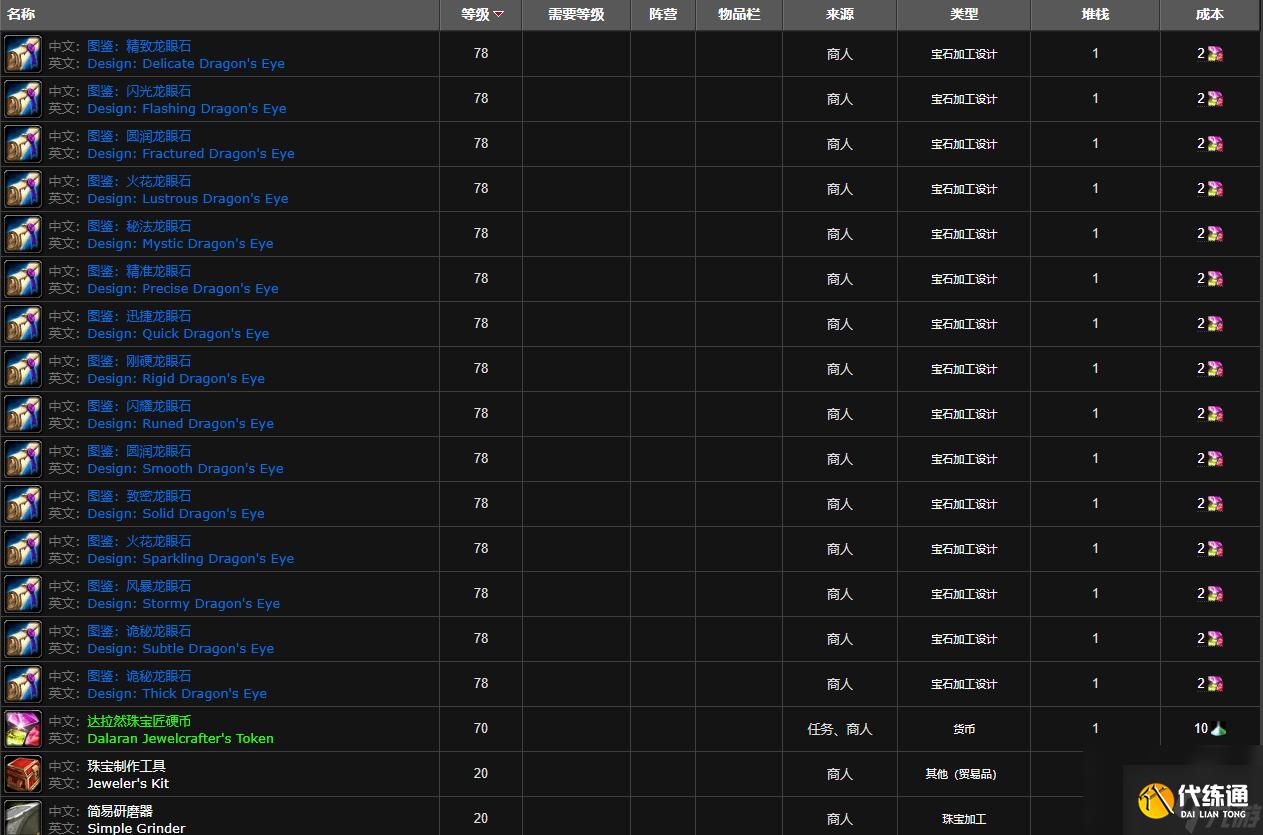Sort the table by the 名称 column header
The height and width of the screenshot is (835, 1263).
(220, 15)
